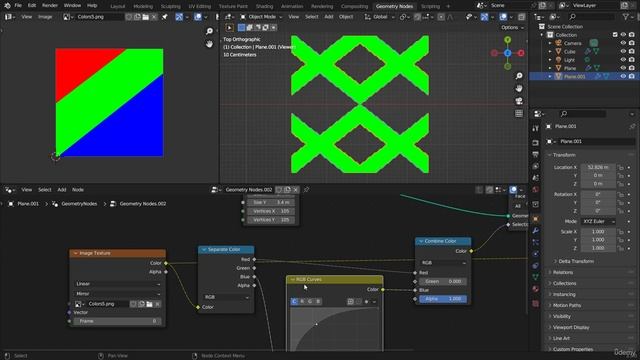Image resolution: width=640 pixels, height=360 pixels.
Task: Open the Output properties tab
Action: pos(536,155)
